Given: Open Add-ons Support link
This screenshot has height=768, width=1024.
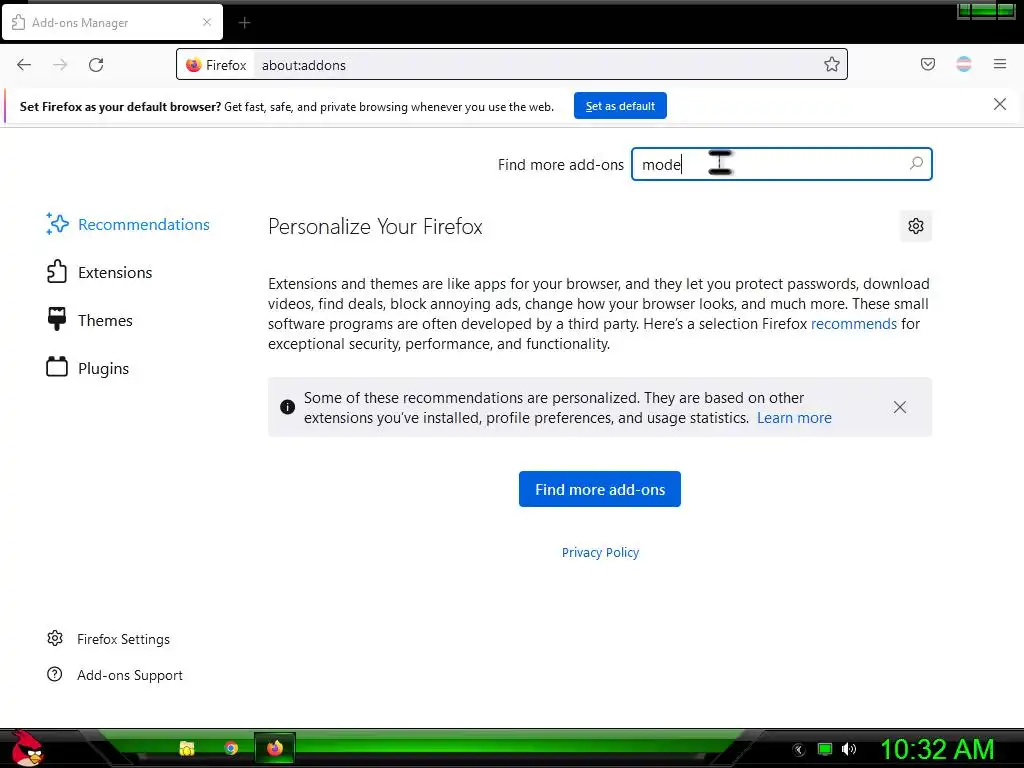Looking at the screenshot, I should pos(115,675).
